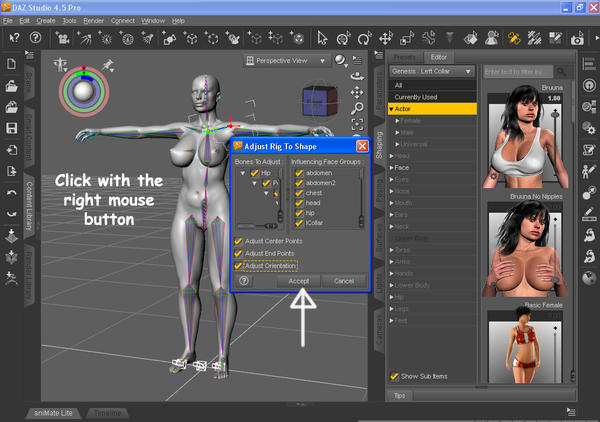Click the filter text input field
The image size is (600, 422).
point(518,72)
